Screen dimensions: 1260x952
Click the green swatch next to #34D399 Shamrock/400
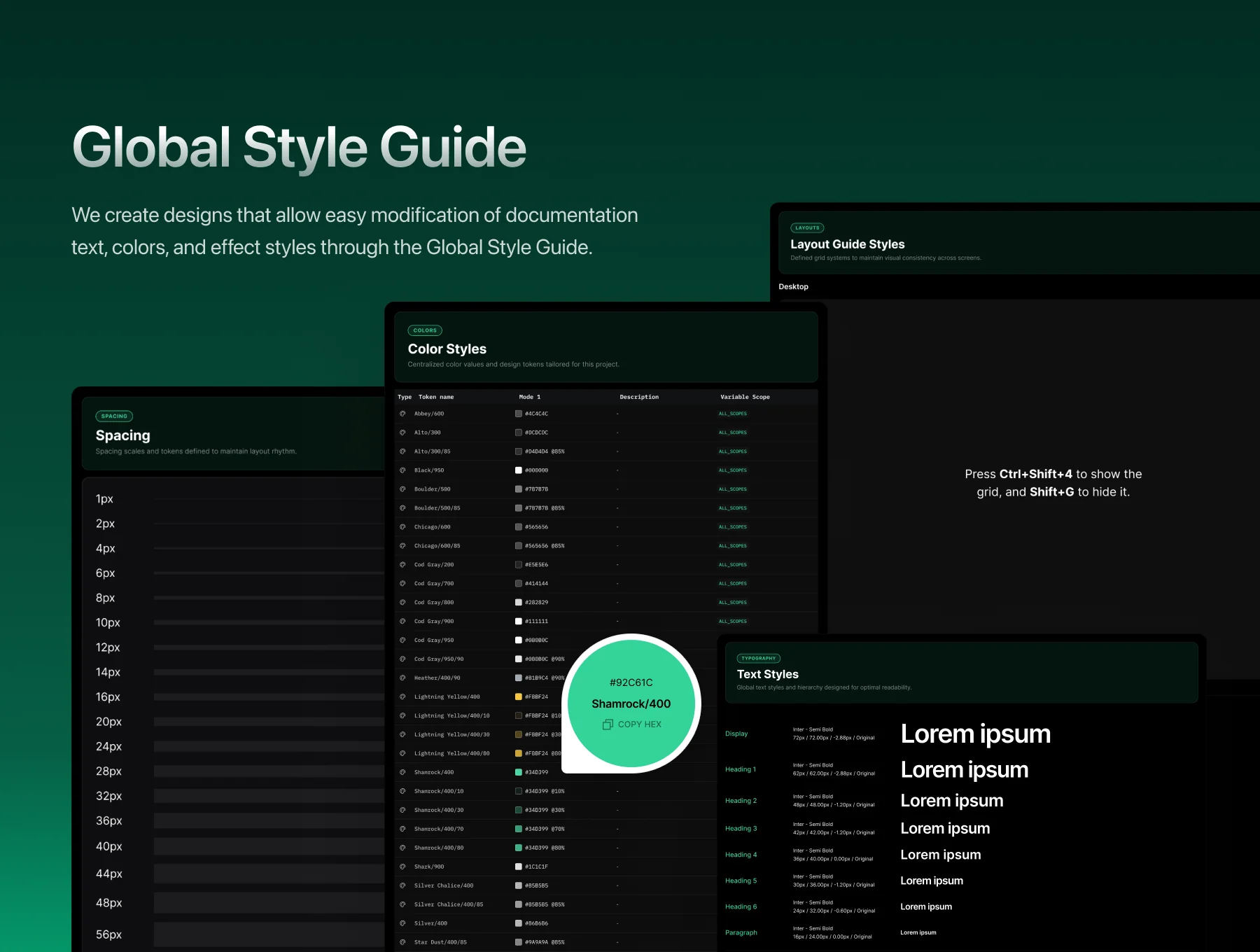[x=519, y=773]
